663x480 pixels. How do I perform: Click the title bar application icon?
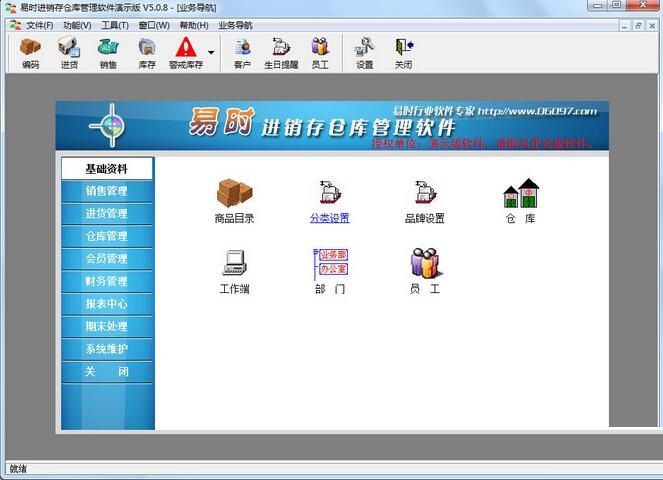pyautogui.click(x=11, y=8)
